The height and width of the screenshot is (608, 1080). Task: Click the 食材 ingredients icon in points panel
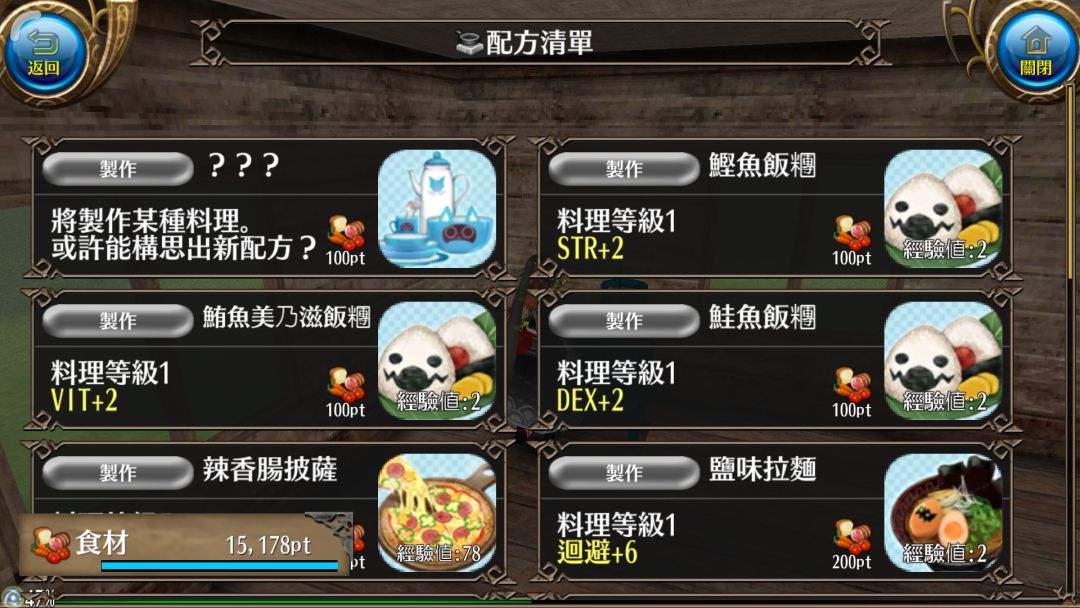tap(51, 545)
